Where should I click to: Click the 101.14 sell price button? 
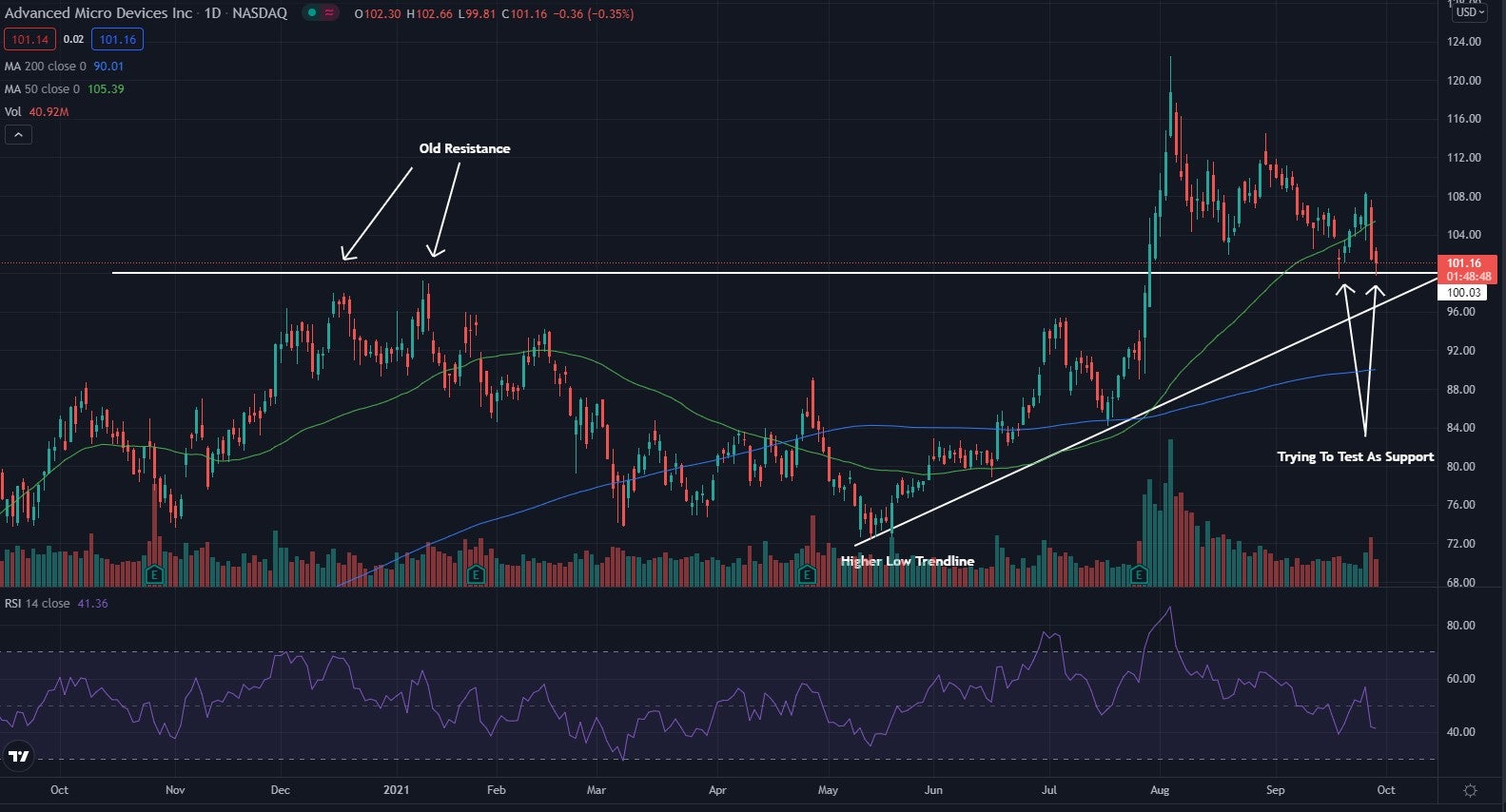pos(30,40)
